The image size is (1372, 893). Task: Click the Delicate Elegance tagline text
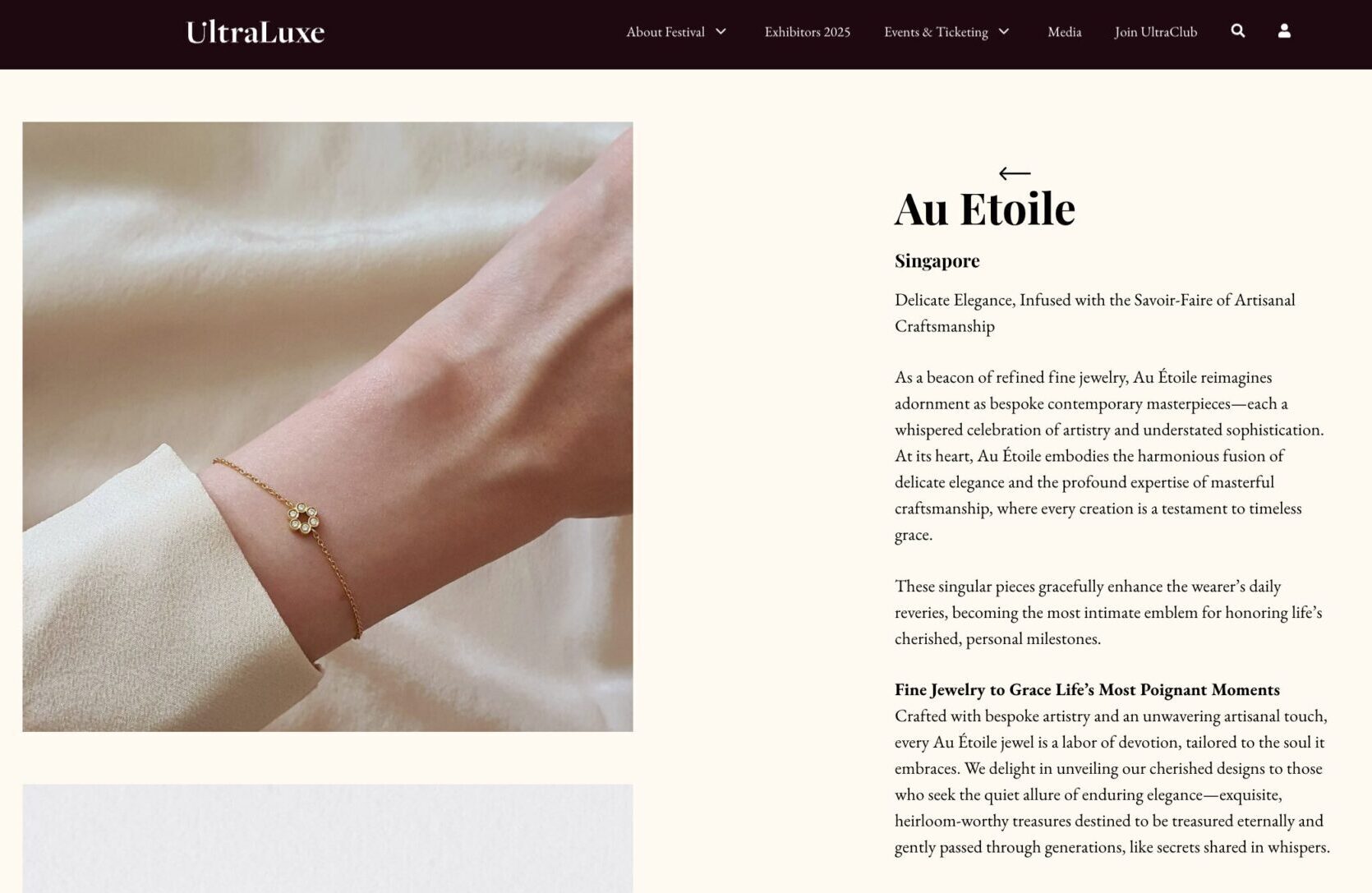[1095, 313]
